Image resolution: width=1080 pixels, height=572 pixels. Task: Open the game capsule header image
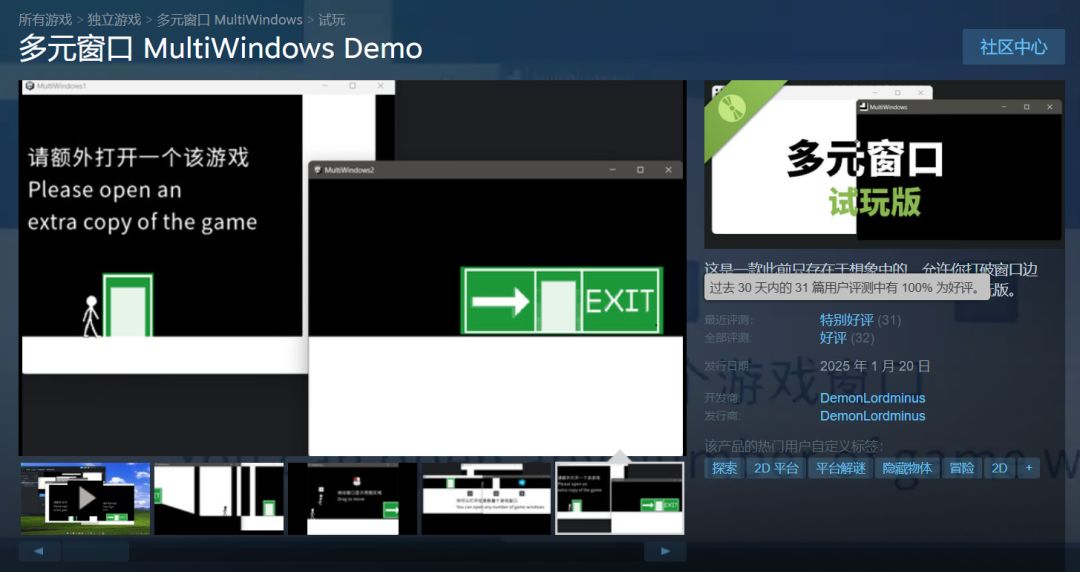click(884, 165)
